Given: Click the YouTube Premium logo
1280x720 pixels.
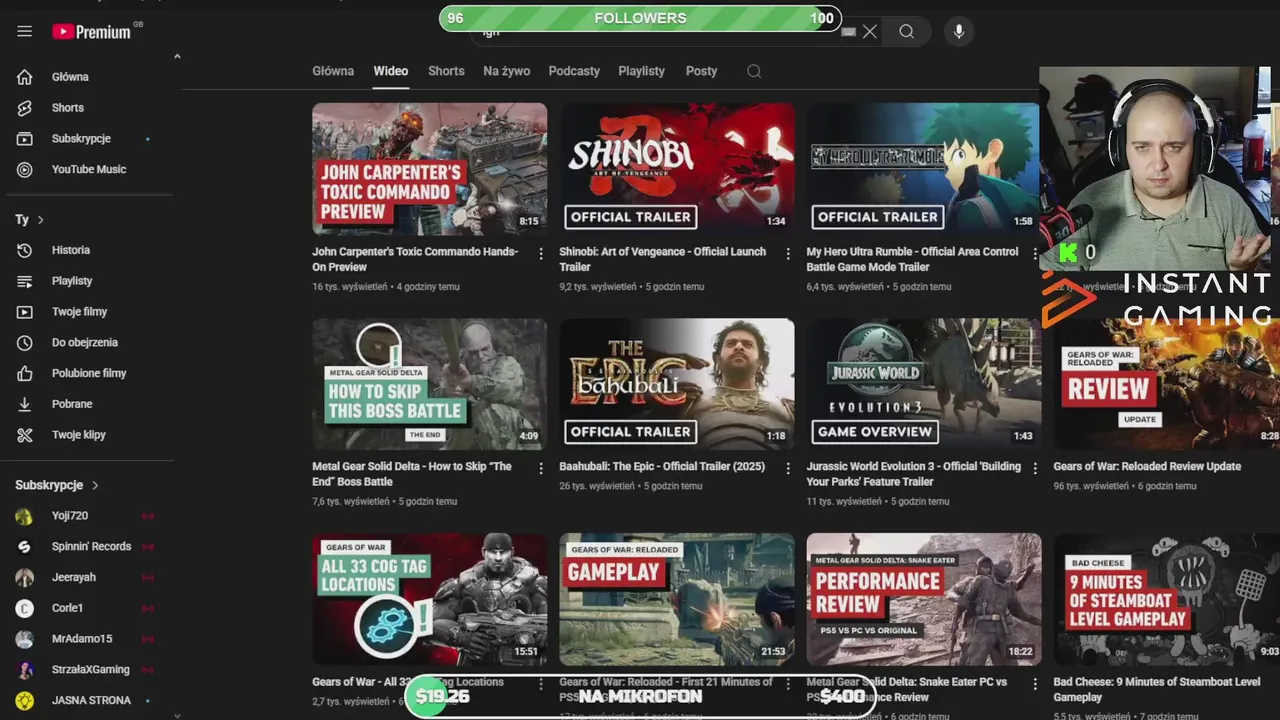Looking at the screenshot, I should [x=92, y=32].
